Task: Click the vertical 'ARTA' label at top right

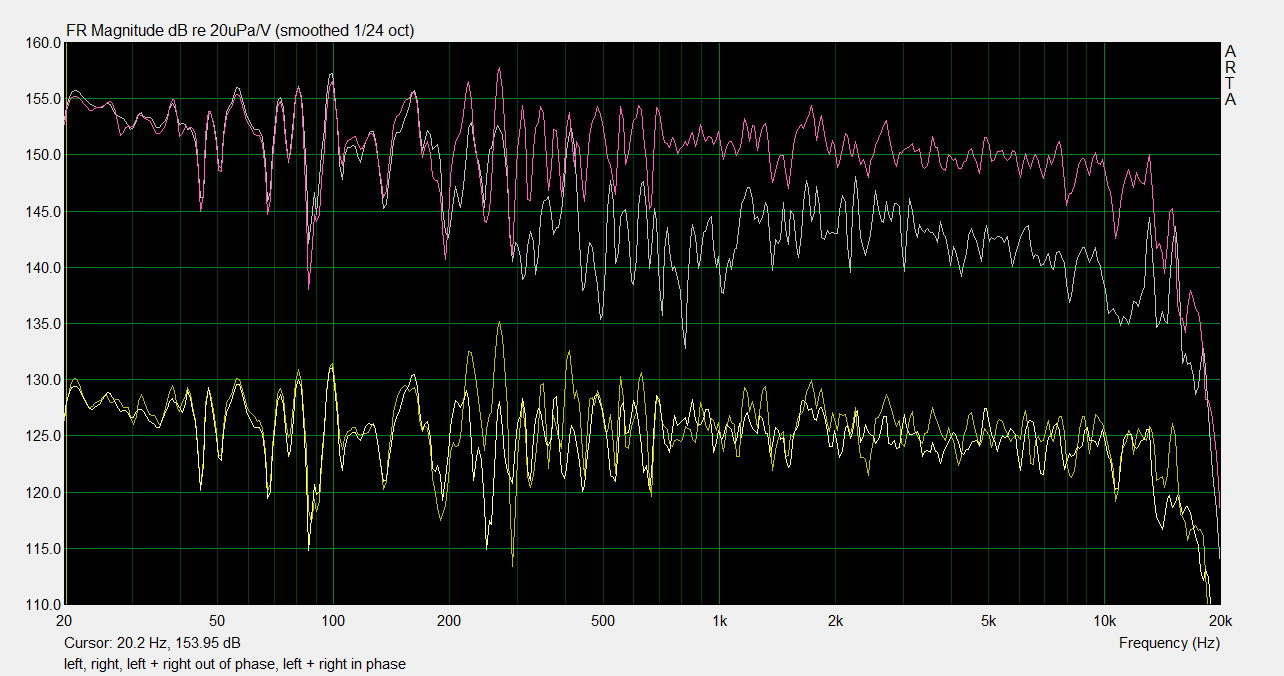Action: click(1230, 75)
